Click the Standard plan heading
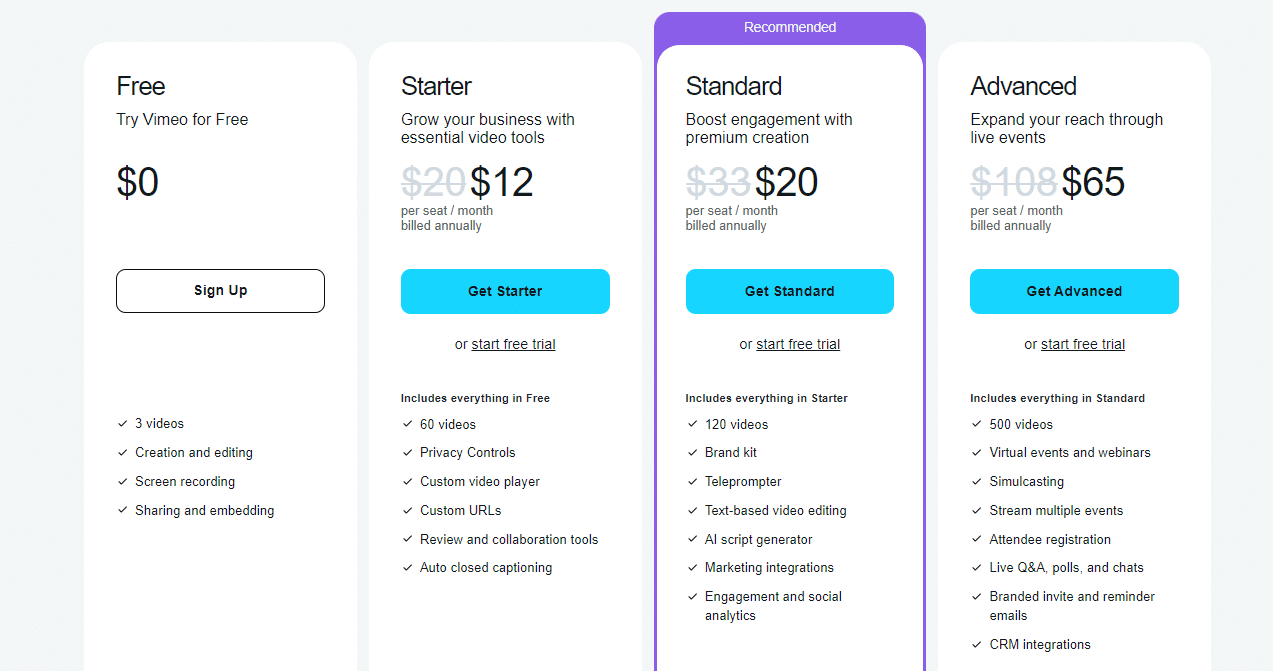 tap(734, 86)
